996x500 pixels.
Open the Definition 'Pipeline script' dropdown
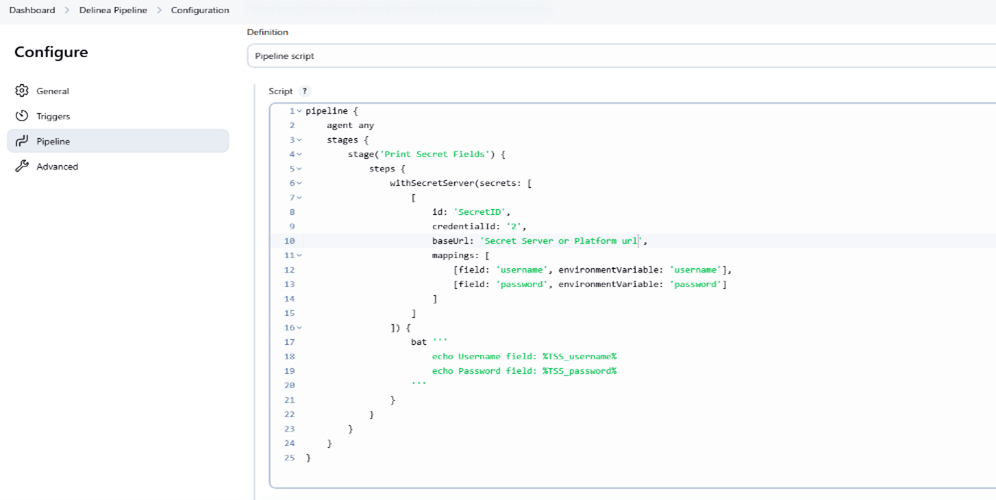point(620,56)
